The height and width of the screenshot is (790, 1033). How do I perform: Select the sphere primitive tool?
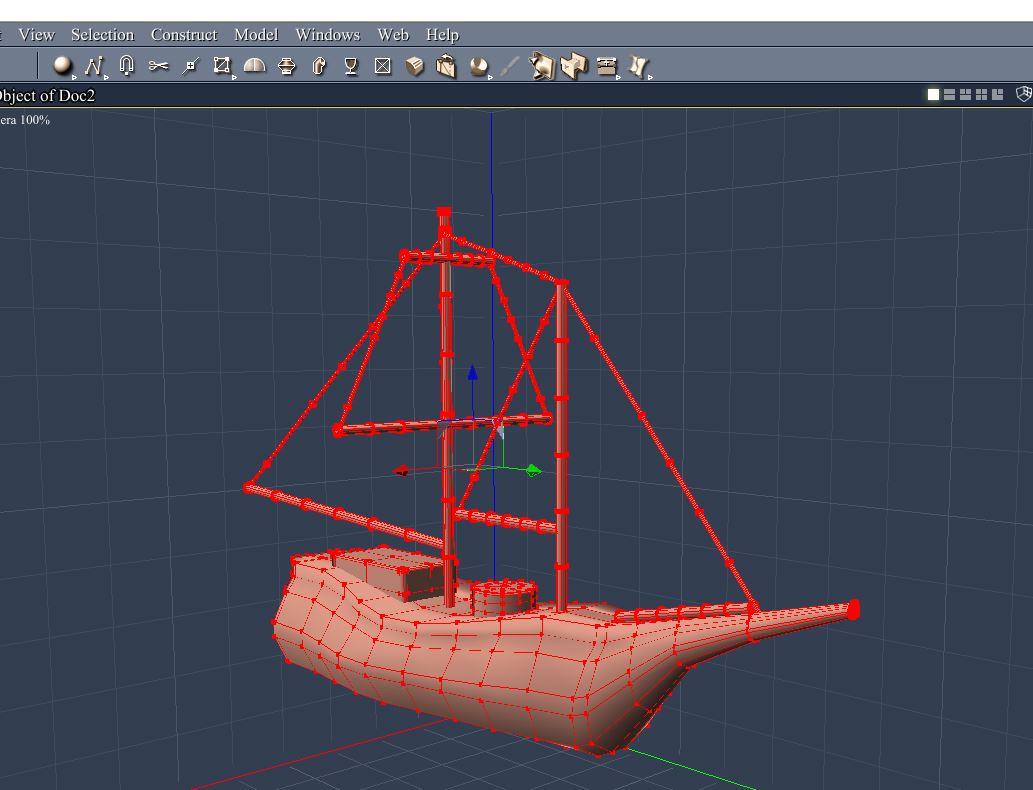(x=63, y=65)
